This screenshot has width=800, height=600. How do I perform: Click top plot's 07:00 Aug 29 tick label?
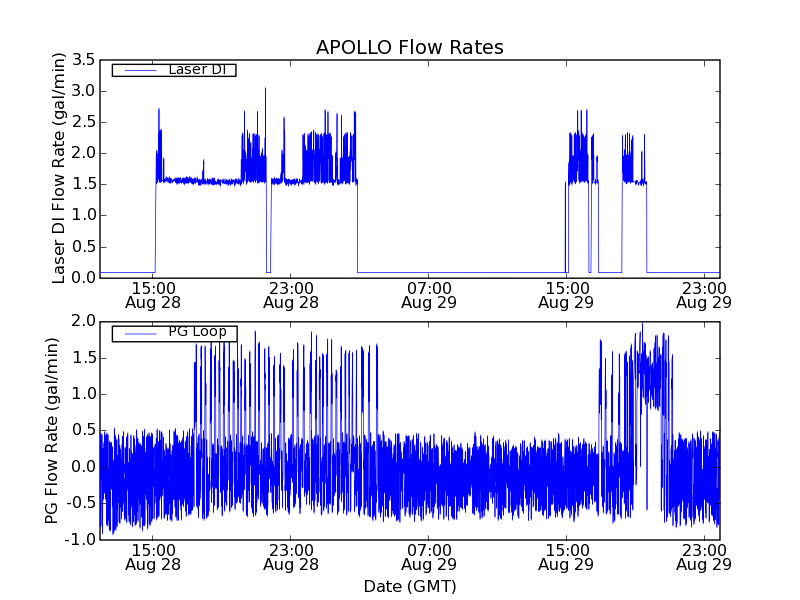[x=428, y=293]
